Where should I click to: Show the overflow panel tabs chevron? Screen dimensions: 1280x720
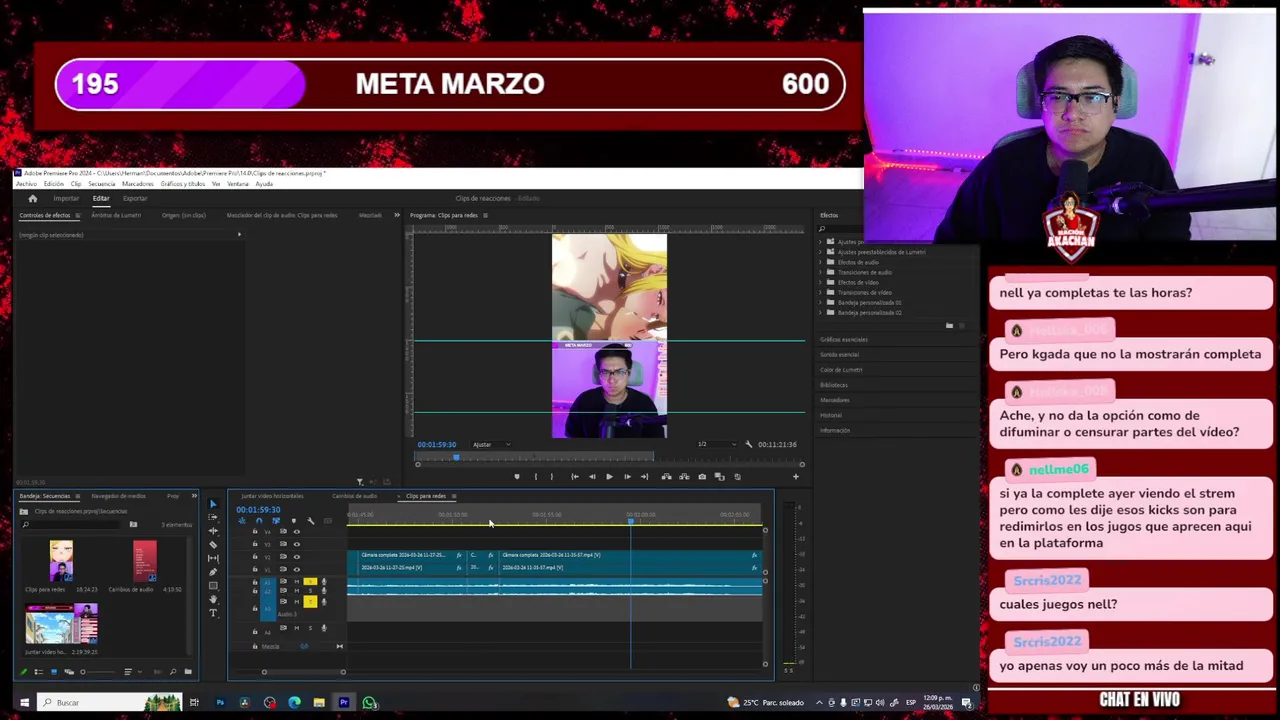tap(396, 215)
